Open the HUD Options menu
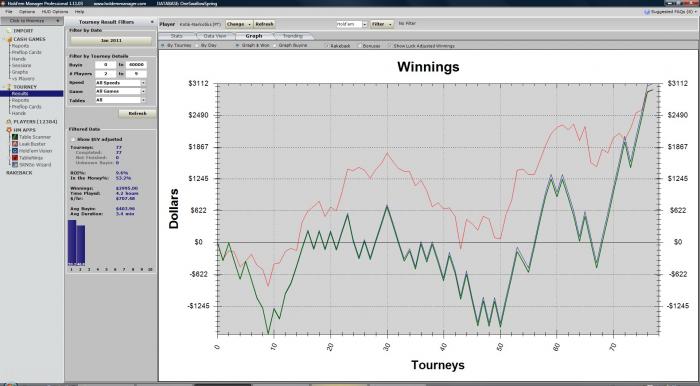700x386 pixels. (x=55, y=12)
